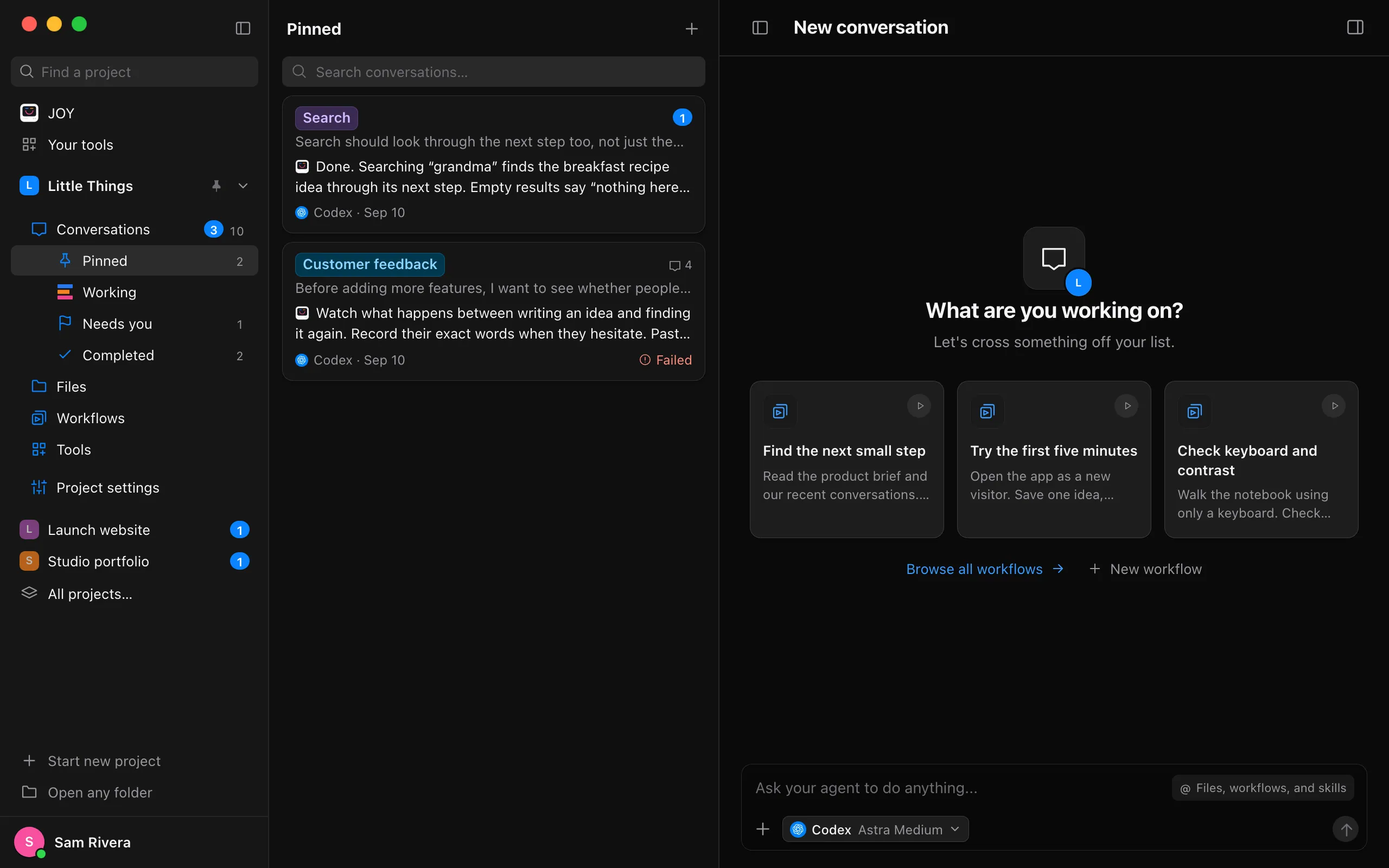This screenshot has height=868, width=1389.
Task: Open the Workflows section in sidebar
Action: click(135, 418)
